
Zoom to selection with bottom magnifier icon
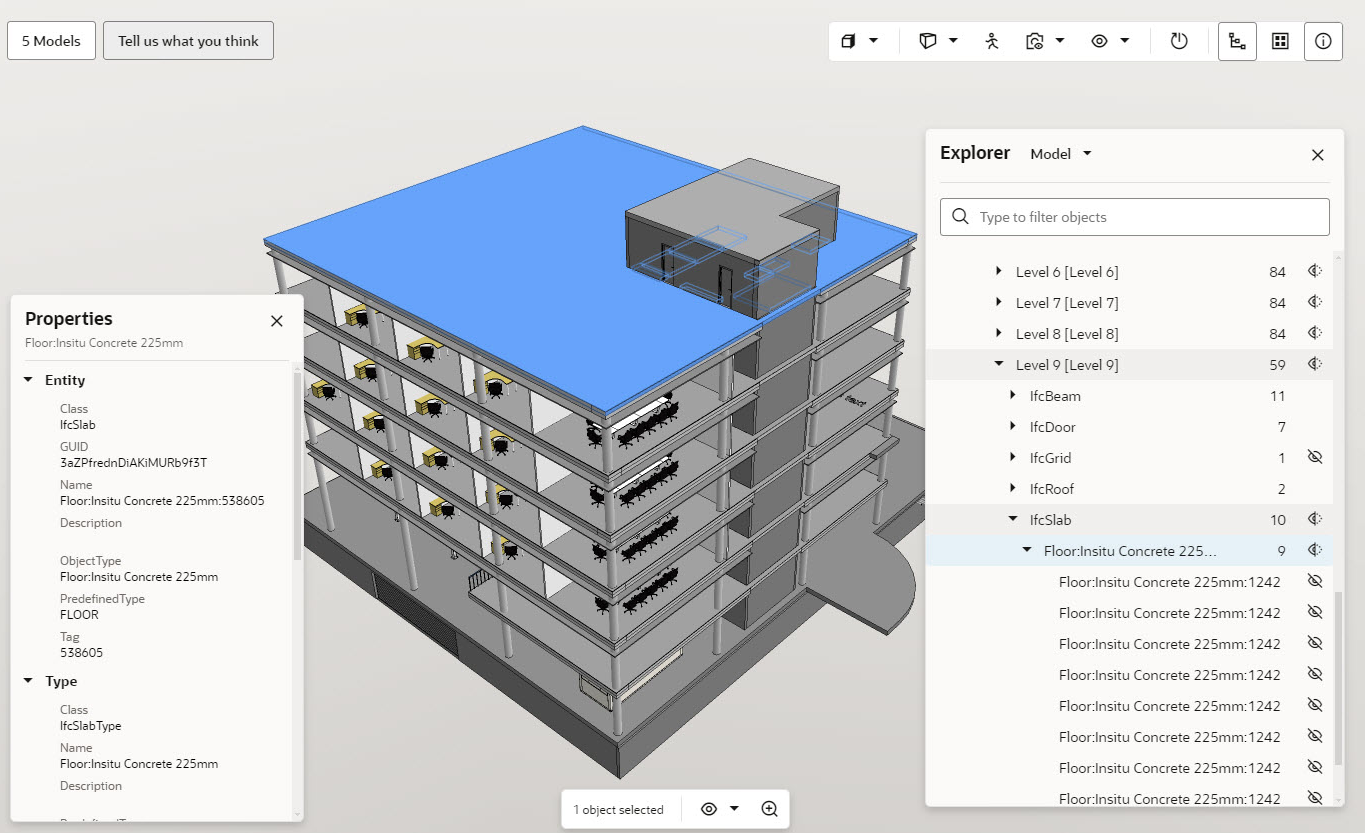click(x=769, y=809)
